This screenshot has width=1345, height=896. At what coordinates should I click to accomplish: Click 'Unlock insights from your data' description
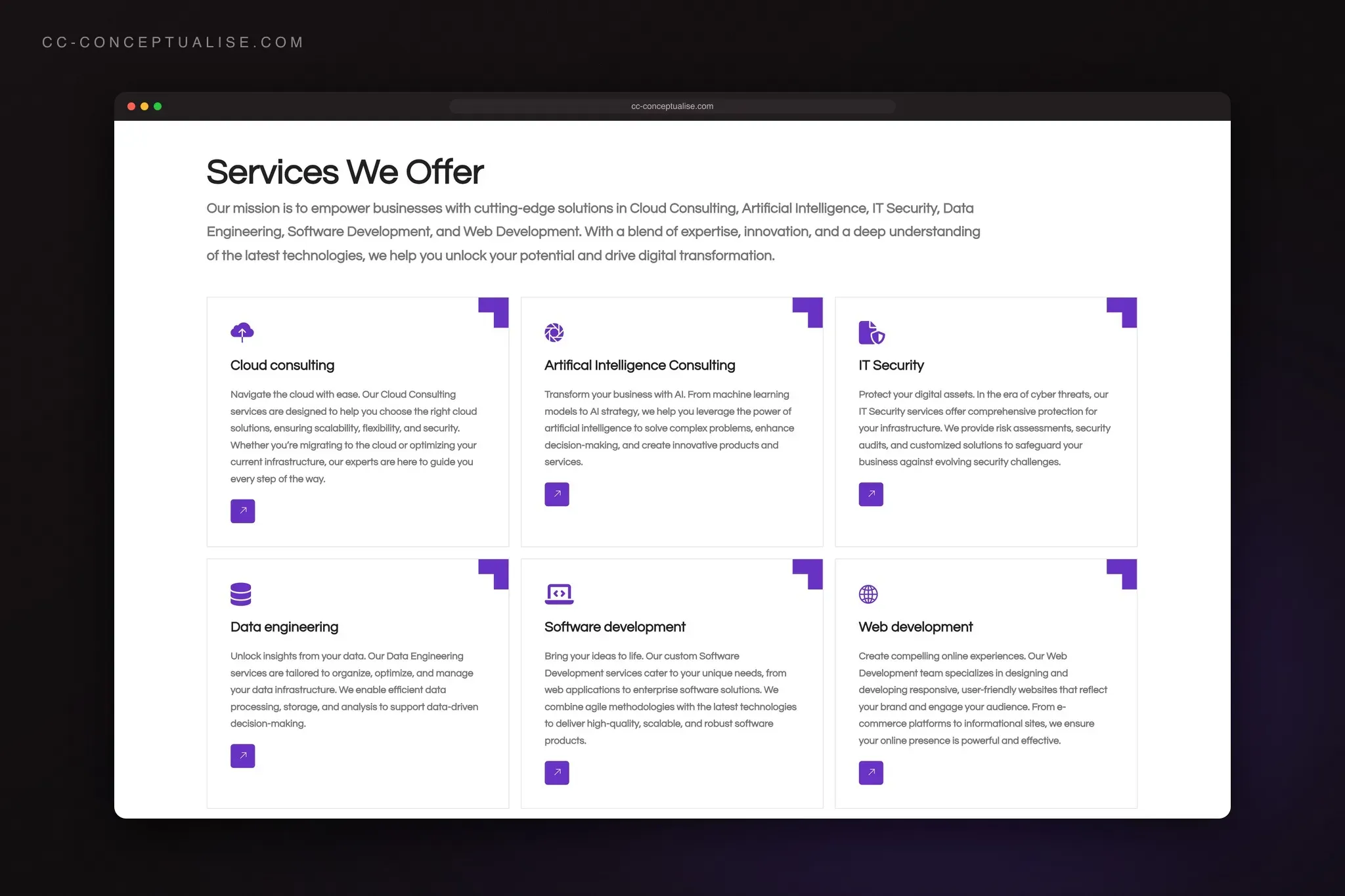pyautogui.click(x=354, y=690)
